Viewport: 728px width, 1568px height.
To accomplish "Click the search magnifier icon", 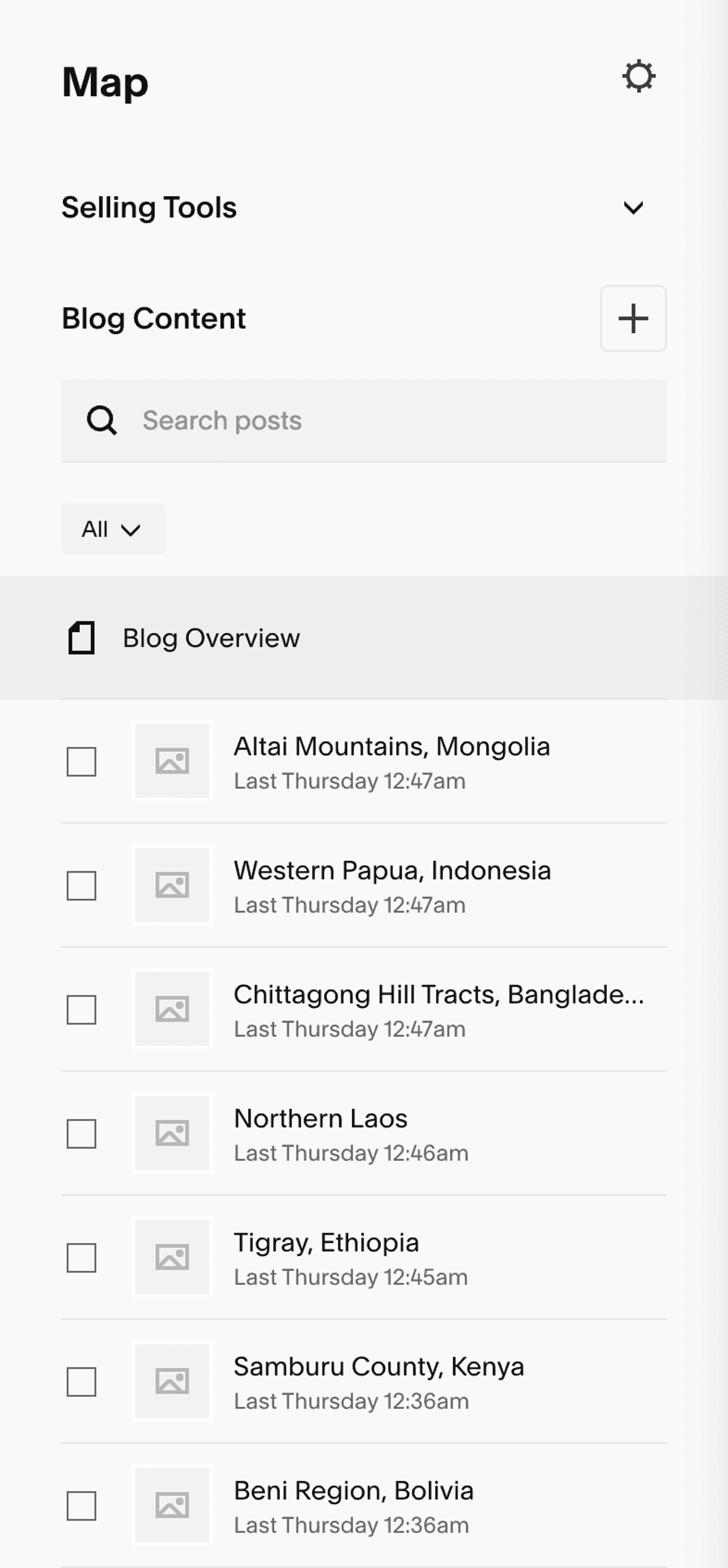I will coord(101,420).
